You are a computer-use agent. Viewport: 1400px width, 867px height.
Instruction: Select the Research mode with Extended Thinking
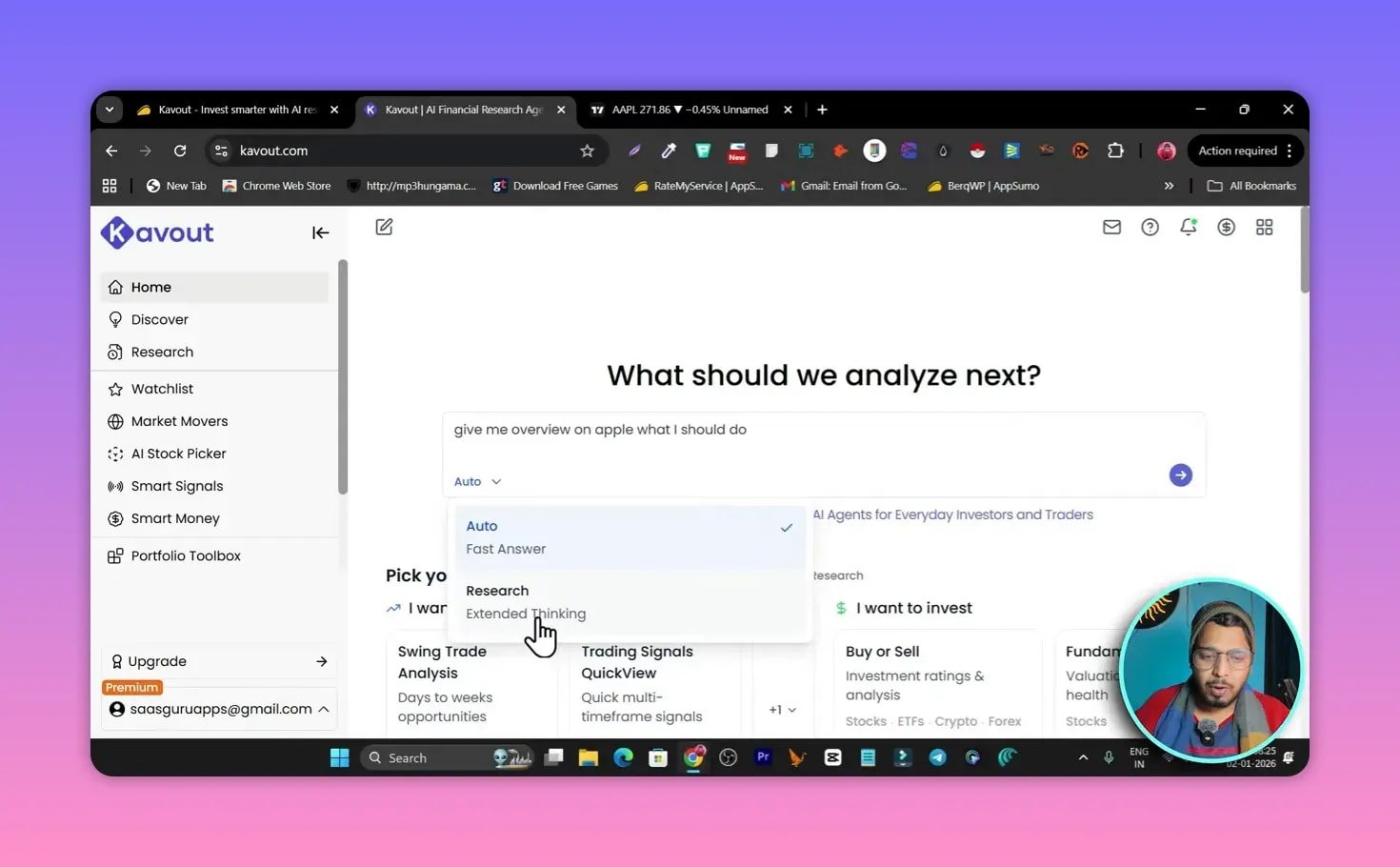coord(526,601)
